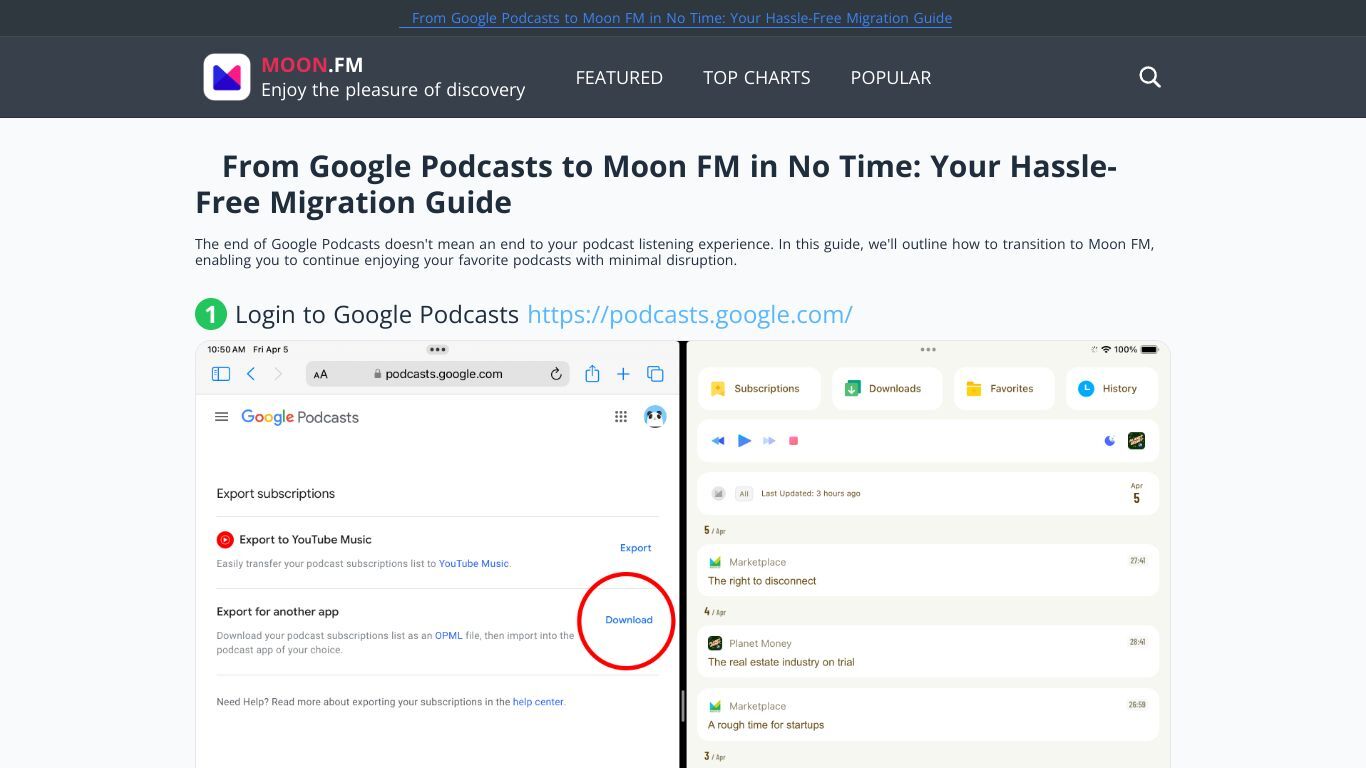Open episode The right to disconnect
Screen dimensions: 1366x768
pos(928,572)
